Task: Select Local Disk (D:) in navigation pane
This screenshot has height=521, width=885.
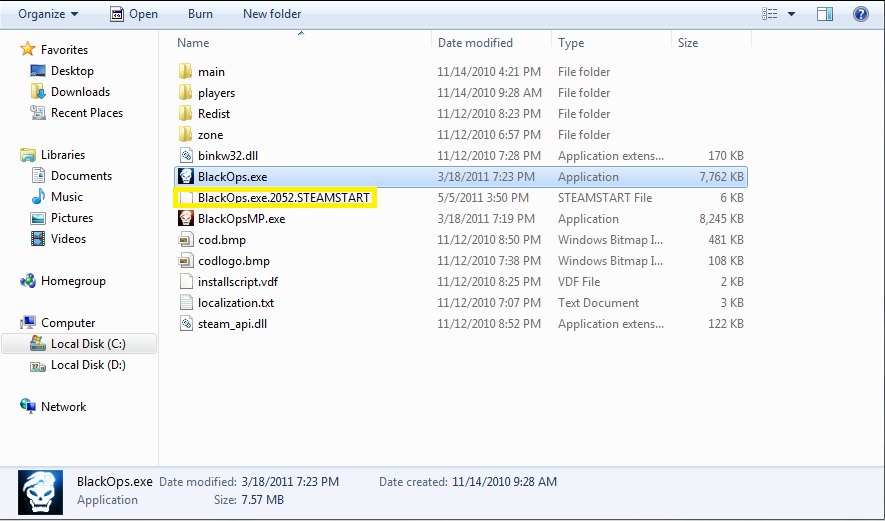Action: (88, 365)
